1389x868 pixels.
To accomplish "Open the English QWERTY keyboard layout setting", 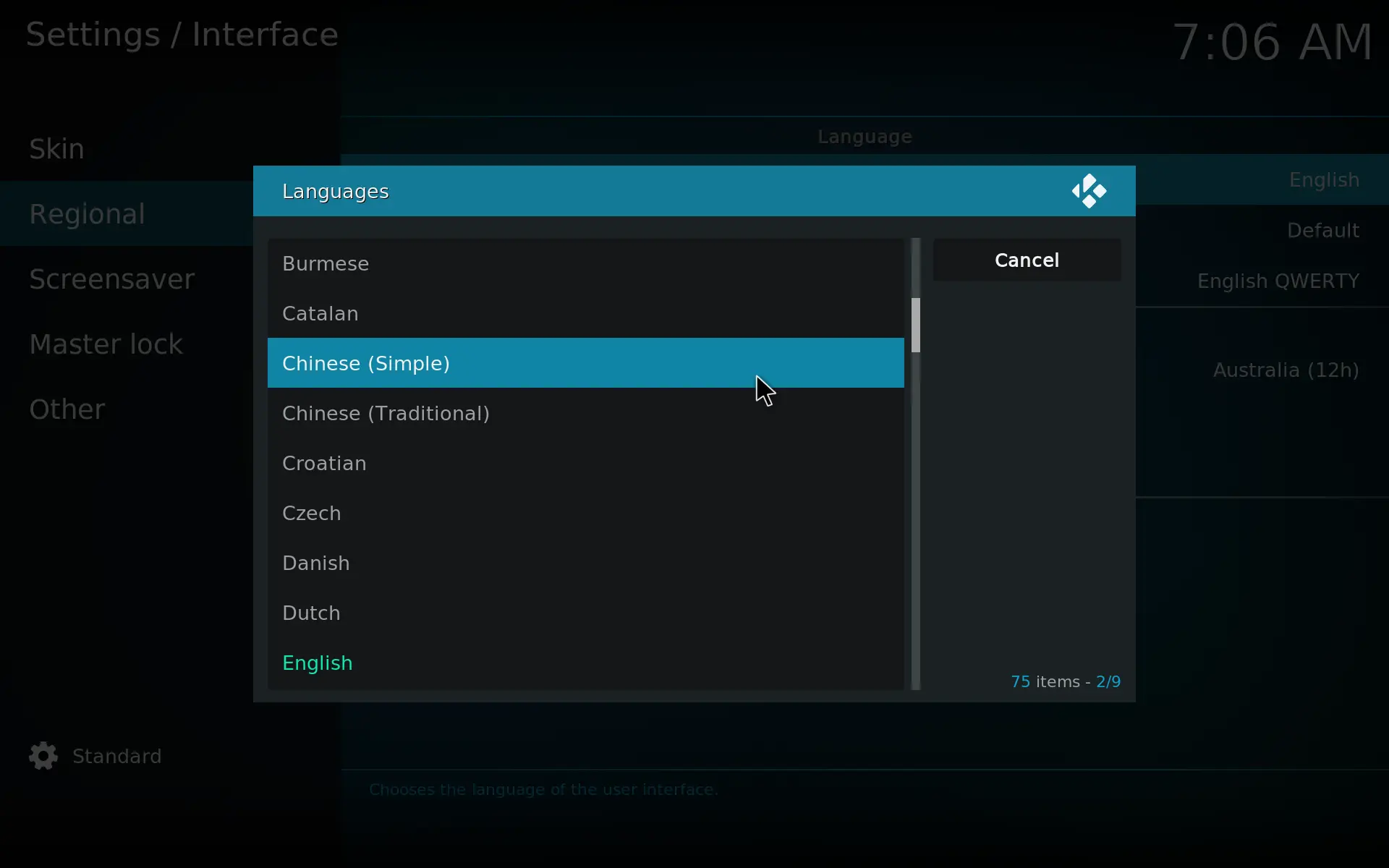I will point(1278,281).
